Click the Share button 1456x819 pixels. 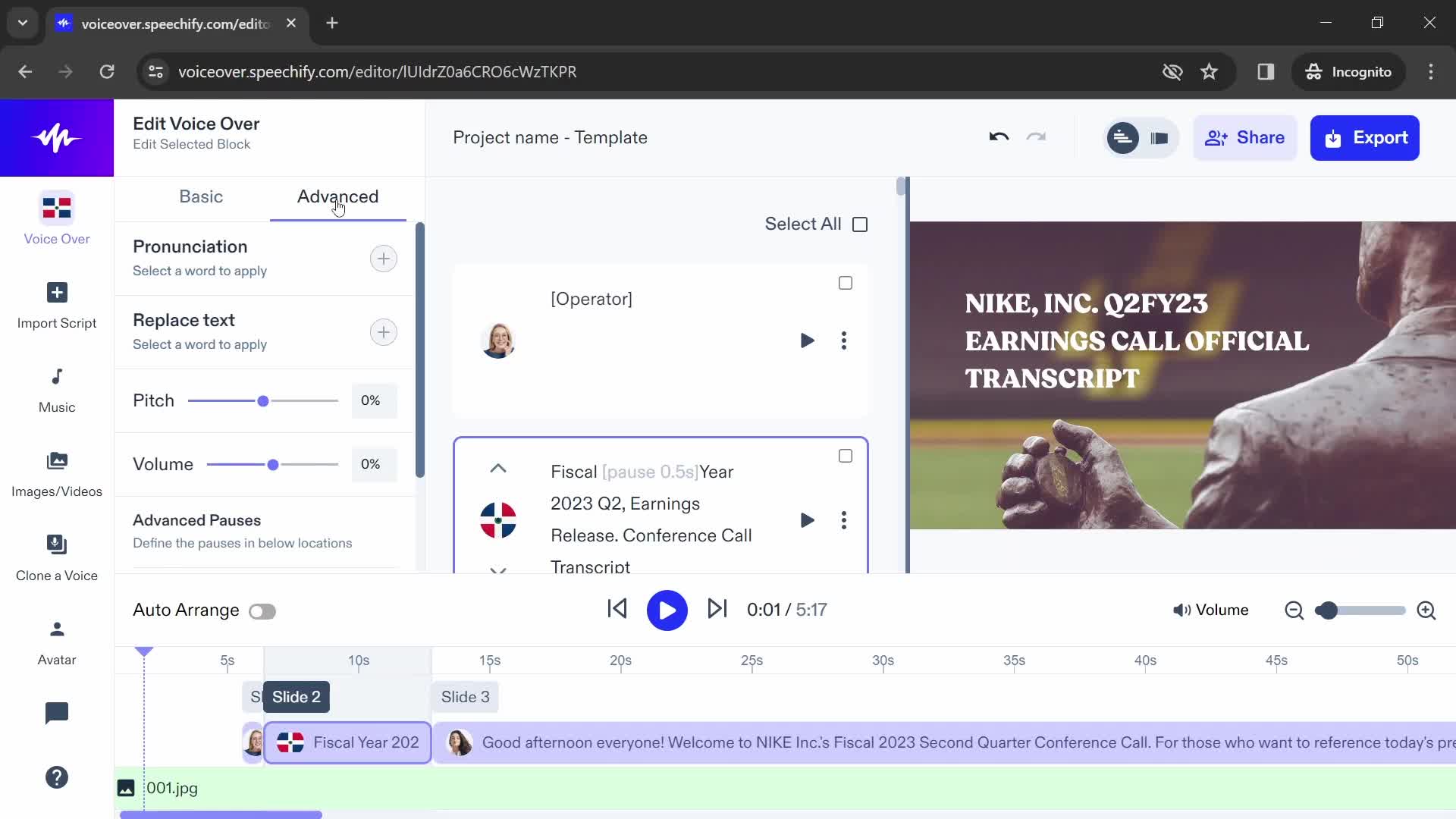pyautogui.click(x=1246, y=138)
